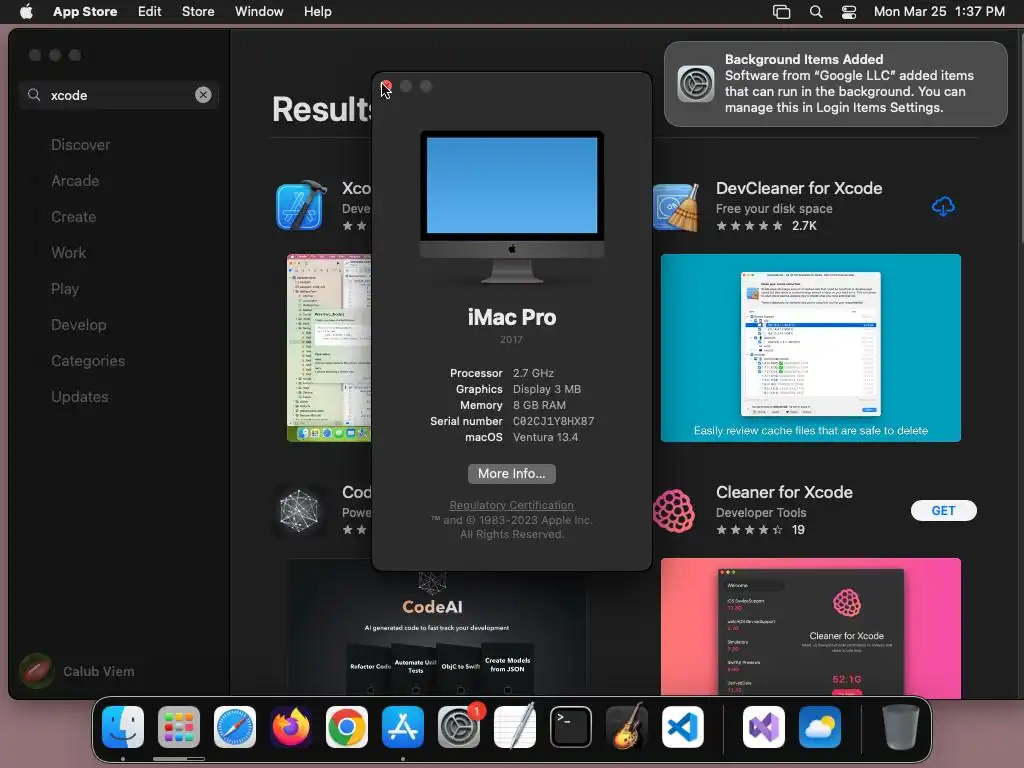Open TextEdit from the Dock

pyautogui.click(x=515, y=727)
